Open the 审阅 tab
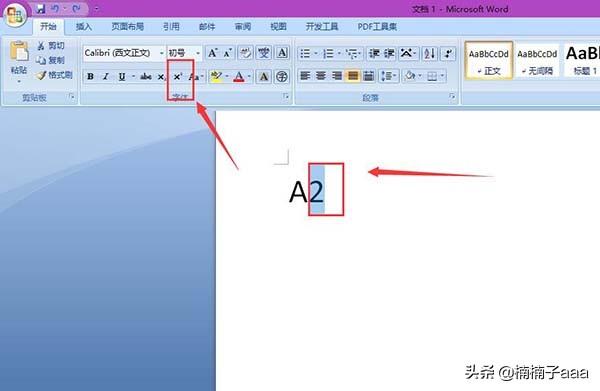The height and width of the screenshot is (391, 600). pos(243,26)
